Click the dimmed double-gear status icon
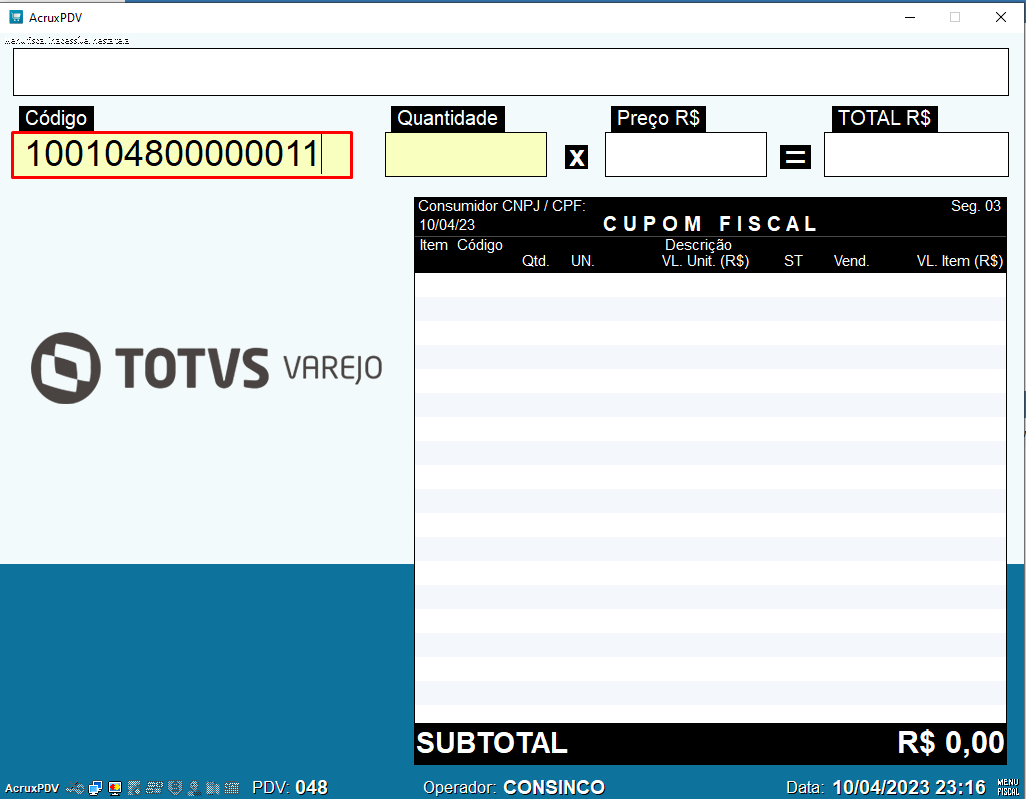The image size is (1026, 799). (154, 788)
